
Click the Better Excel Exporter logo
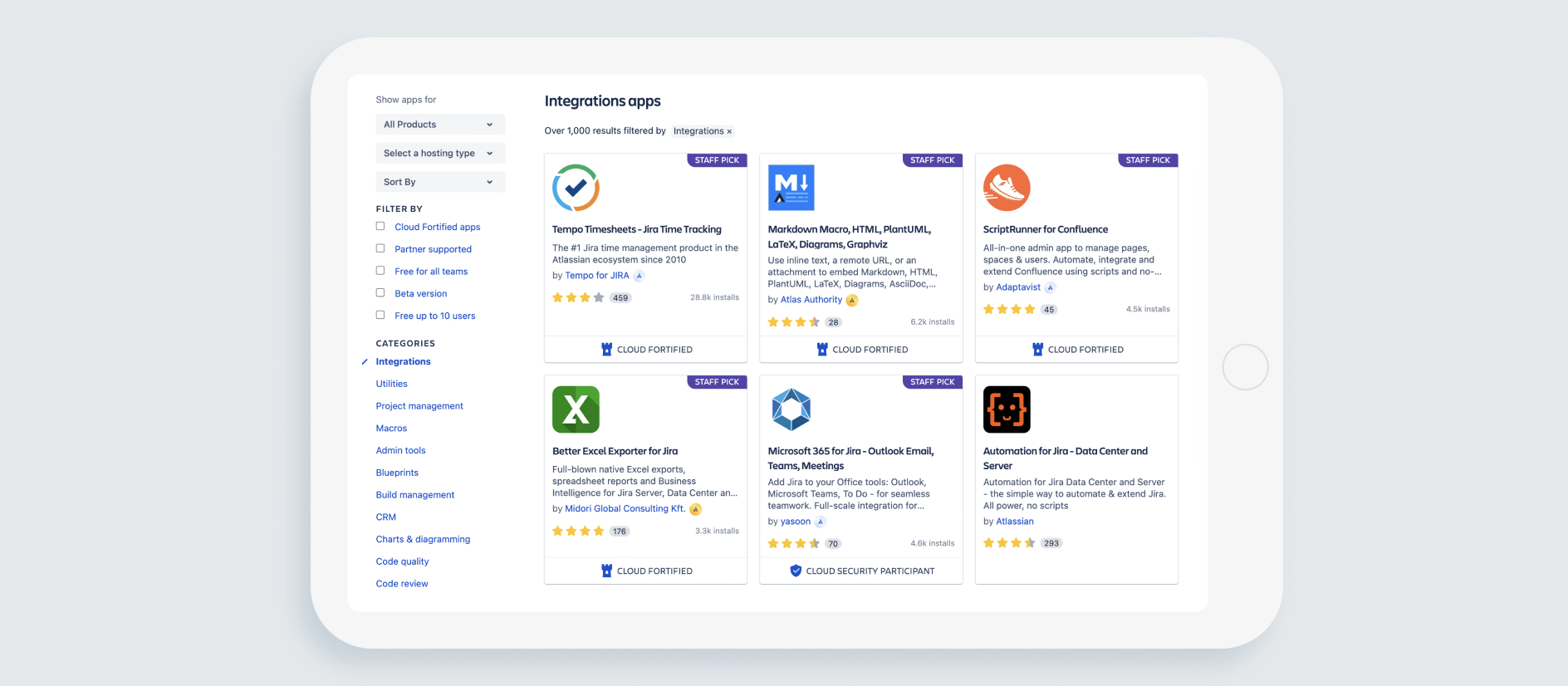point(576,409)
